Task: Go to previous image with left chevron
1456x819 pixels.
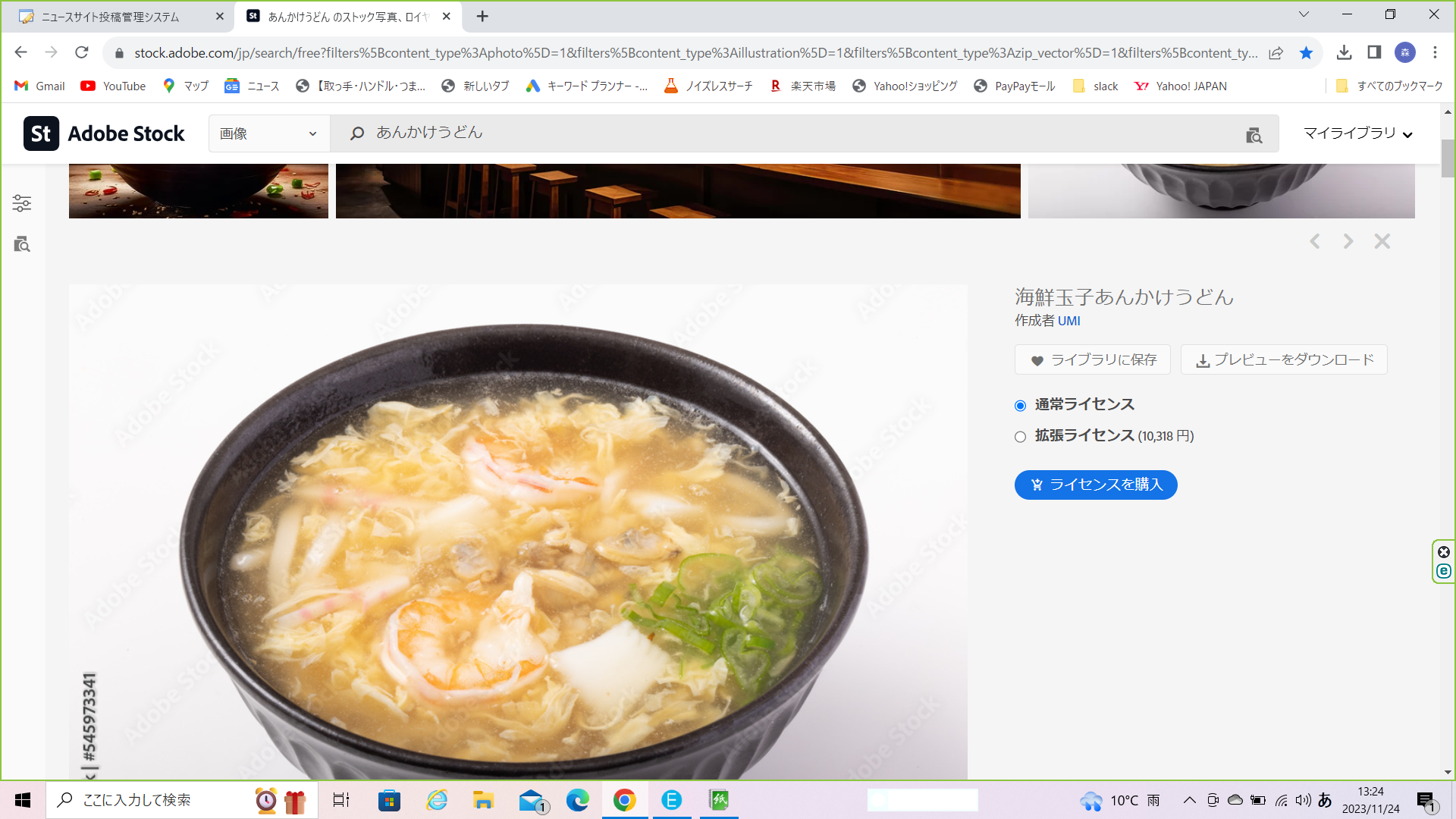Action: 1315,241
